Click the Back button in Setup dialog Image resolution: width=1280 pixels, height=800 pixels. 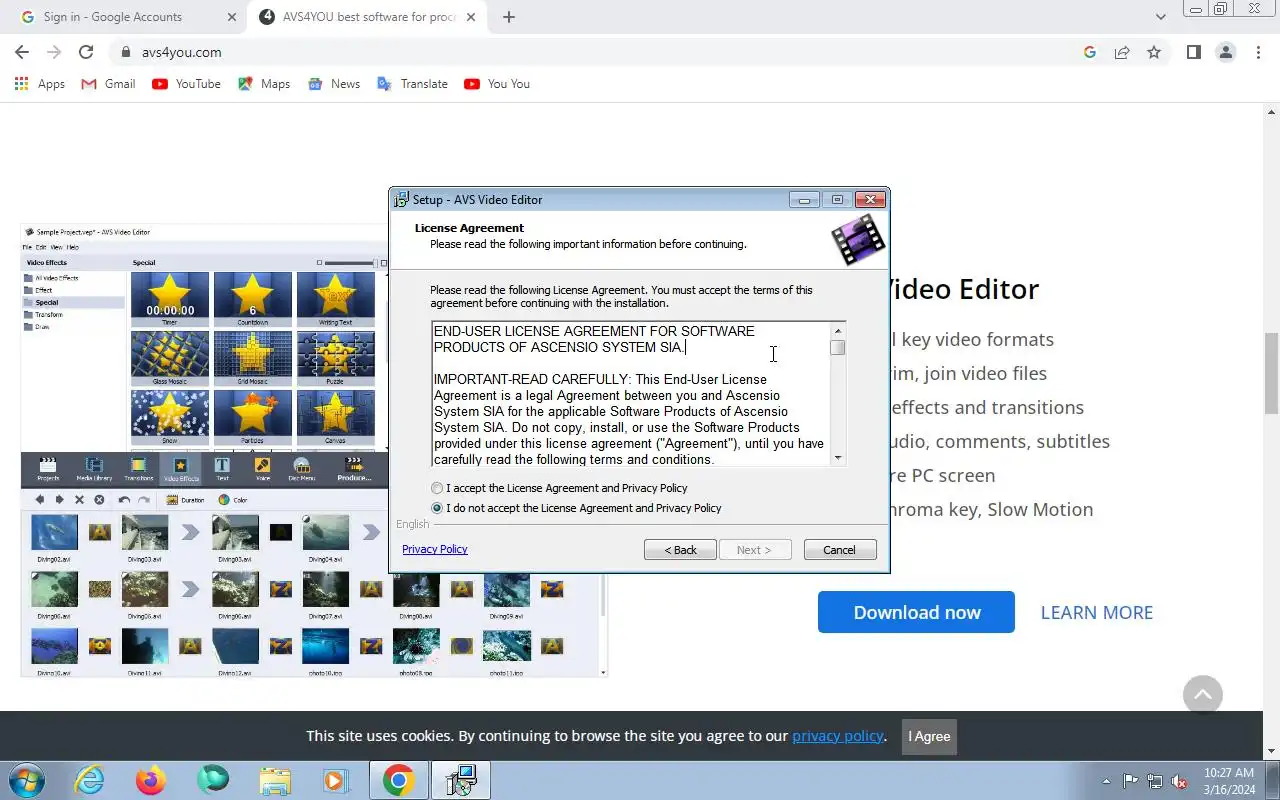tap(680, 550)
